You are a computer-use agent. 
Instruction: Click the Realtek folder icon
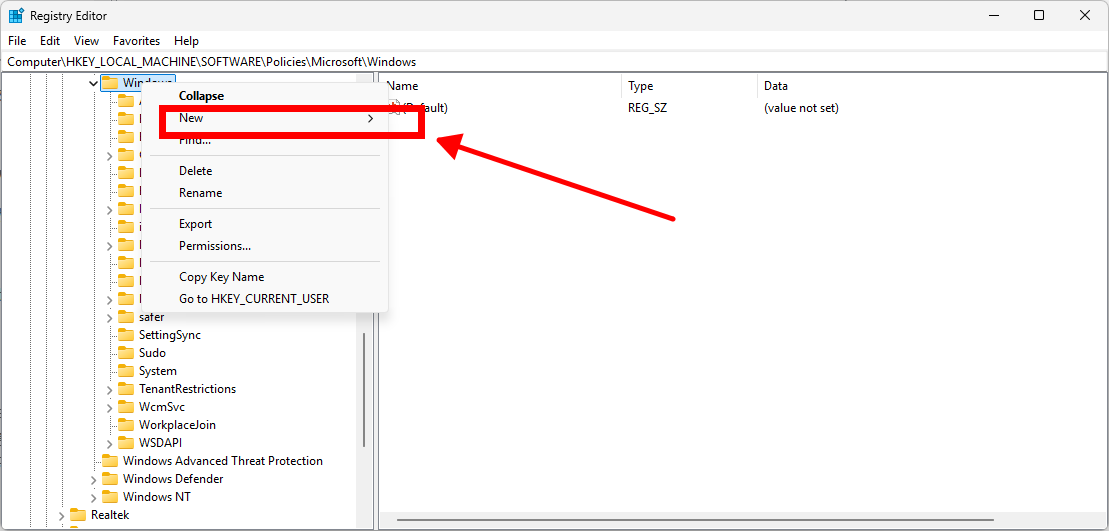click(77, 515)
